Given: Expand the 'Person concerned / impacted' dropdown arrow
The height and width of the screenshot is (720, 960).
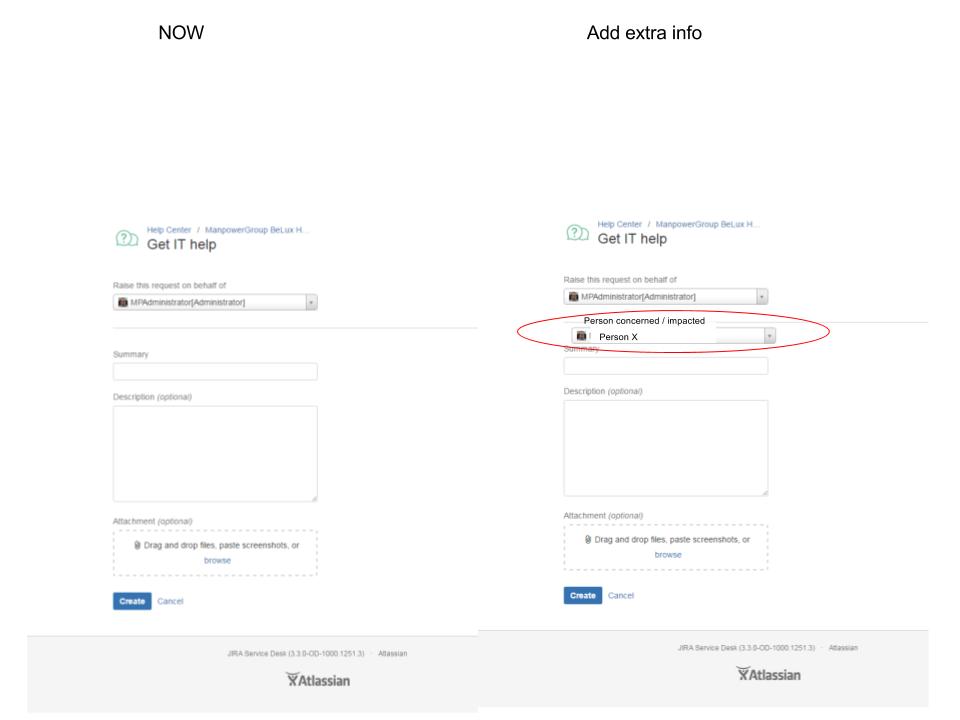Looking at the screenshot, I should point(770,336).
